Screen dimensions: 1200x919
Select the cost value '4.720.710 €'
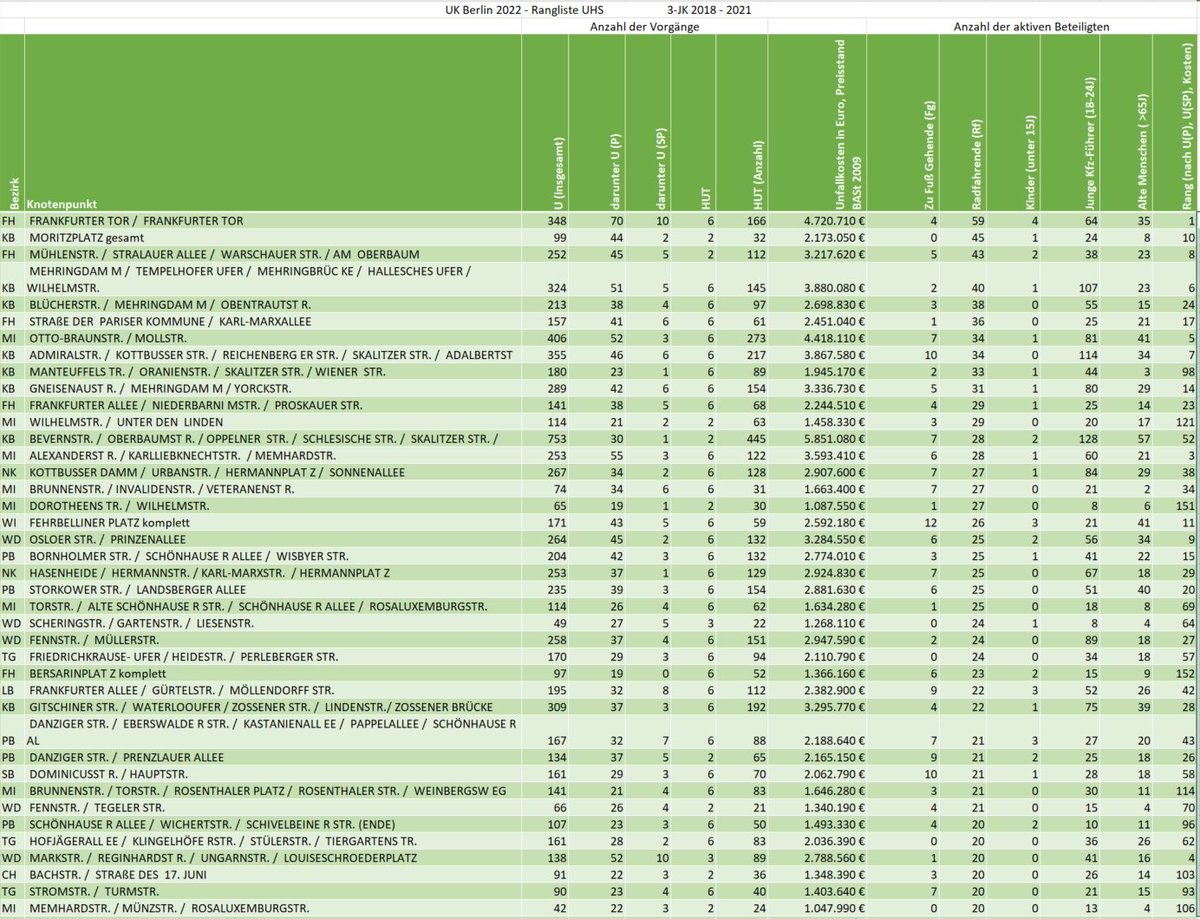[x=834, y=219]
